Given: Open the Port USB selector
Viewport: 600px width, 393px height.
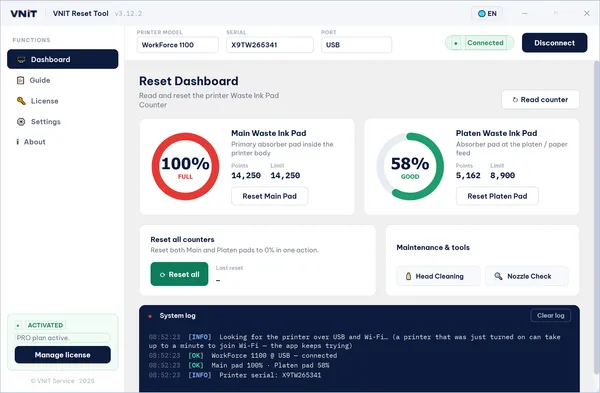Looking at the screenshot, I should 357,45.
